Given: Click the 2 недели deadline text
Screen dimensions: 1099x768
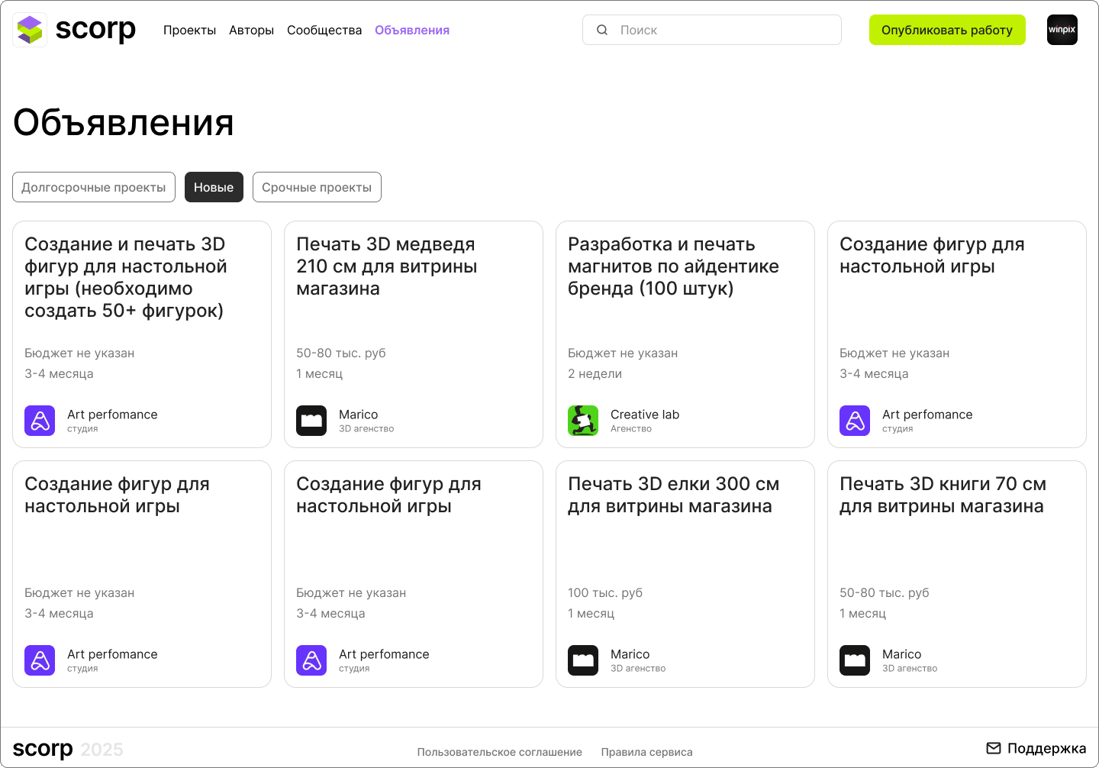Looking at the screenshot, I should 595,373.
